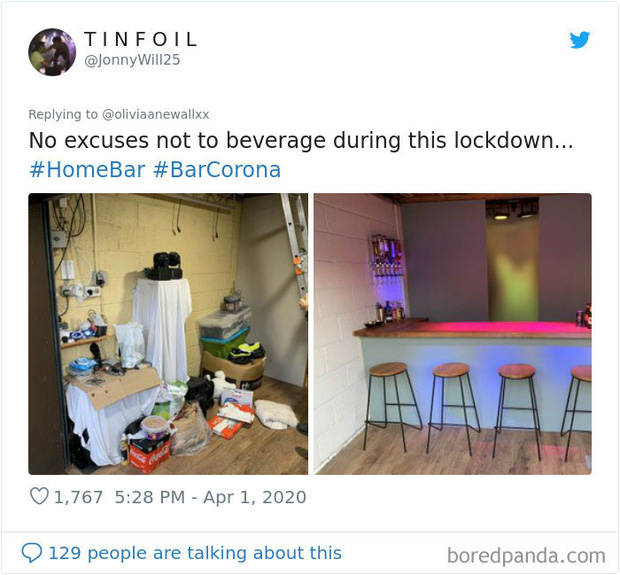Viewport: 620px width, 575px height.
Task: Click the 'Replying to' label
Action: tap(63, 114)
